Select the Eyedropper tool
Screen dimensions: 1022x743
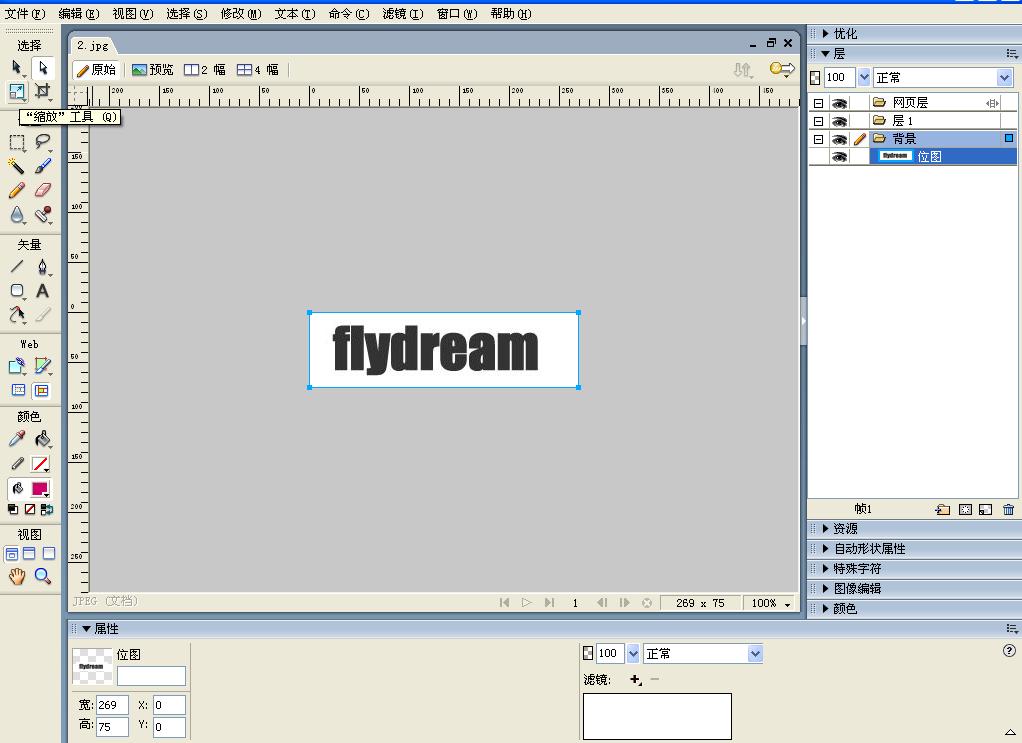17,439
